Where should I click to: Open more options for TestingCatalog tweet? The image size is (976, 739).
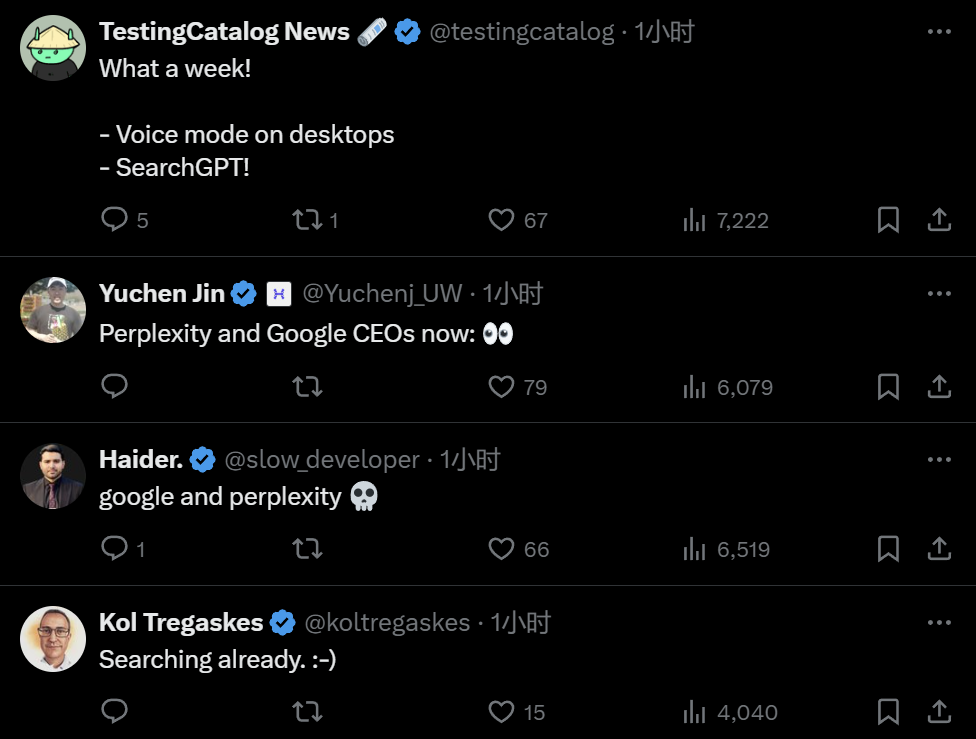click(x=939, y=31)
